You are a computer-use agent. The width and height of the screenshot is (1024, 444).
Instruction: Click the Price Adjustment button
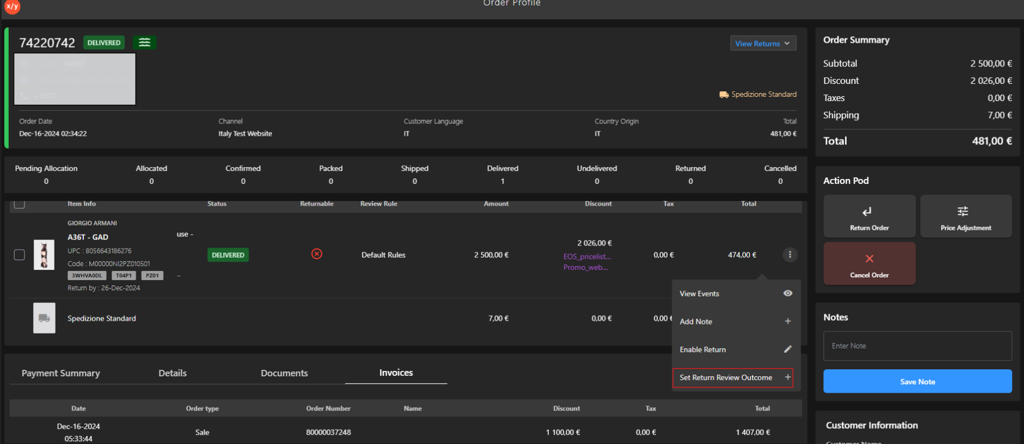point(965,216)
